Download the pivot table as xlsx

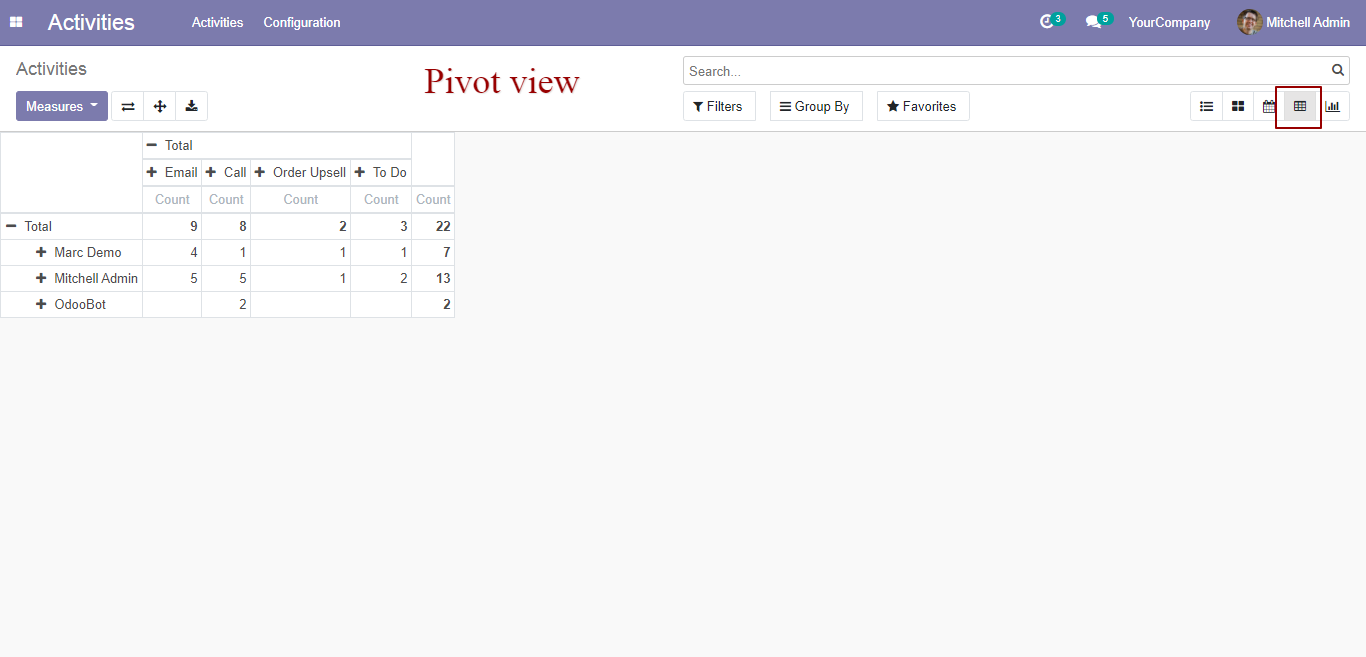191,106
